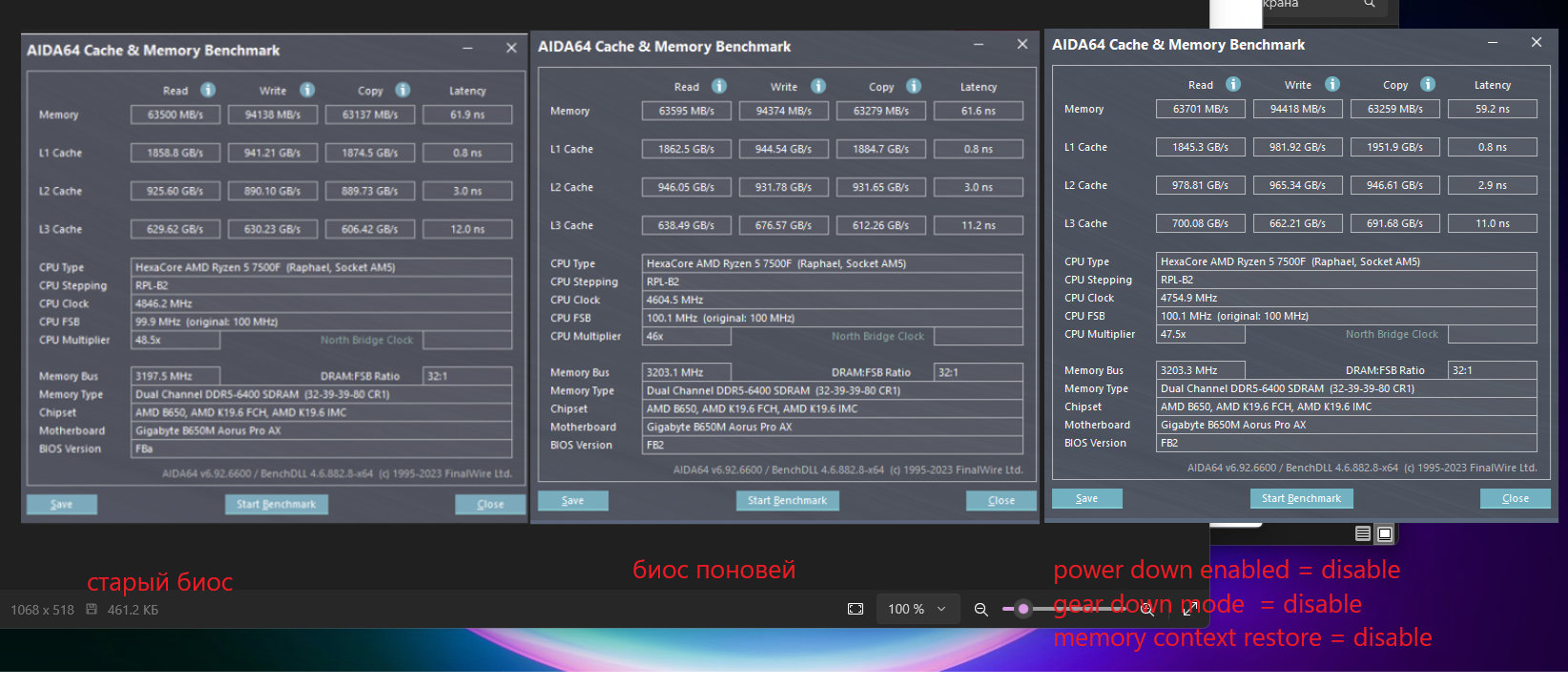Click the "1068 x 518" image dimensions text
Viewport: 1568px width, 688px height.
(42, 610)
